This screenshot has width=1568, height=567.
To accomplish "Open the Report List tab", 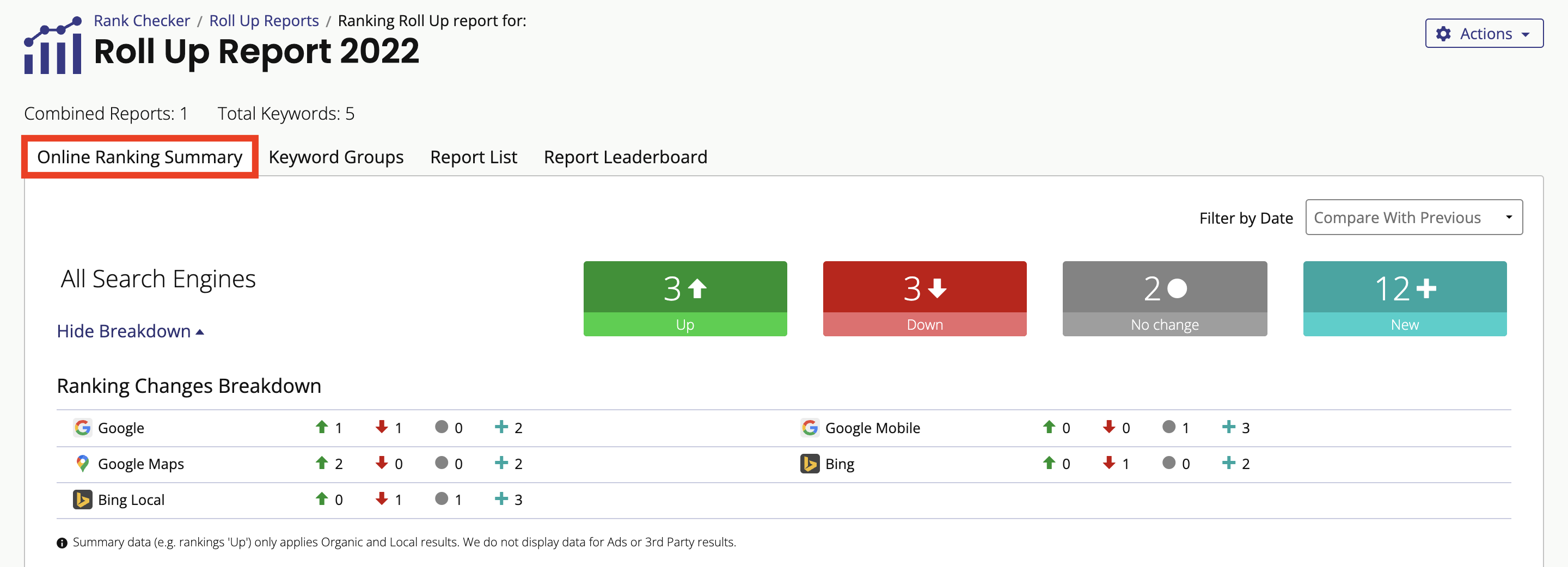I will [474, 156].
